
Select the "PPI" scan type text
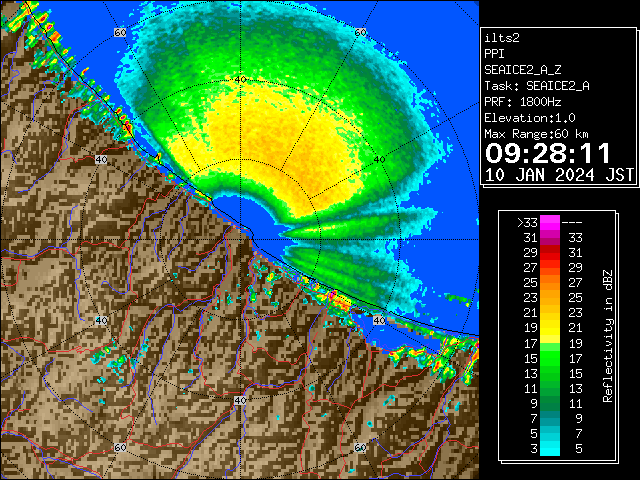click(494, 54)
